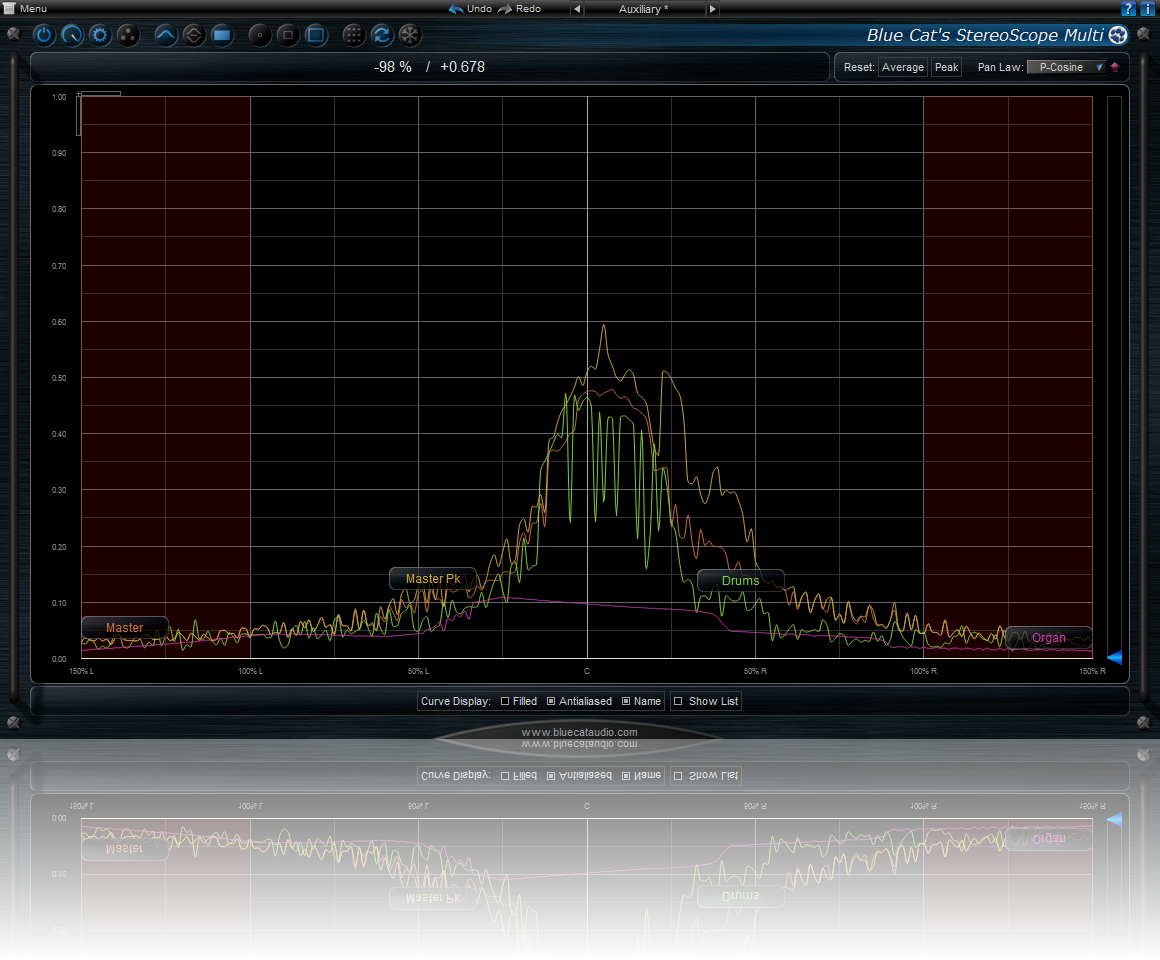Disable the Antialiased checkbox
The height and width of the screenshot is (960, 1160).
click(552, 701)
